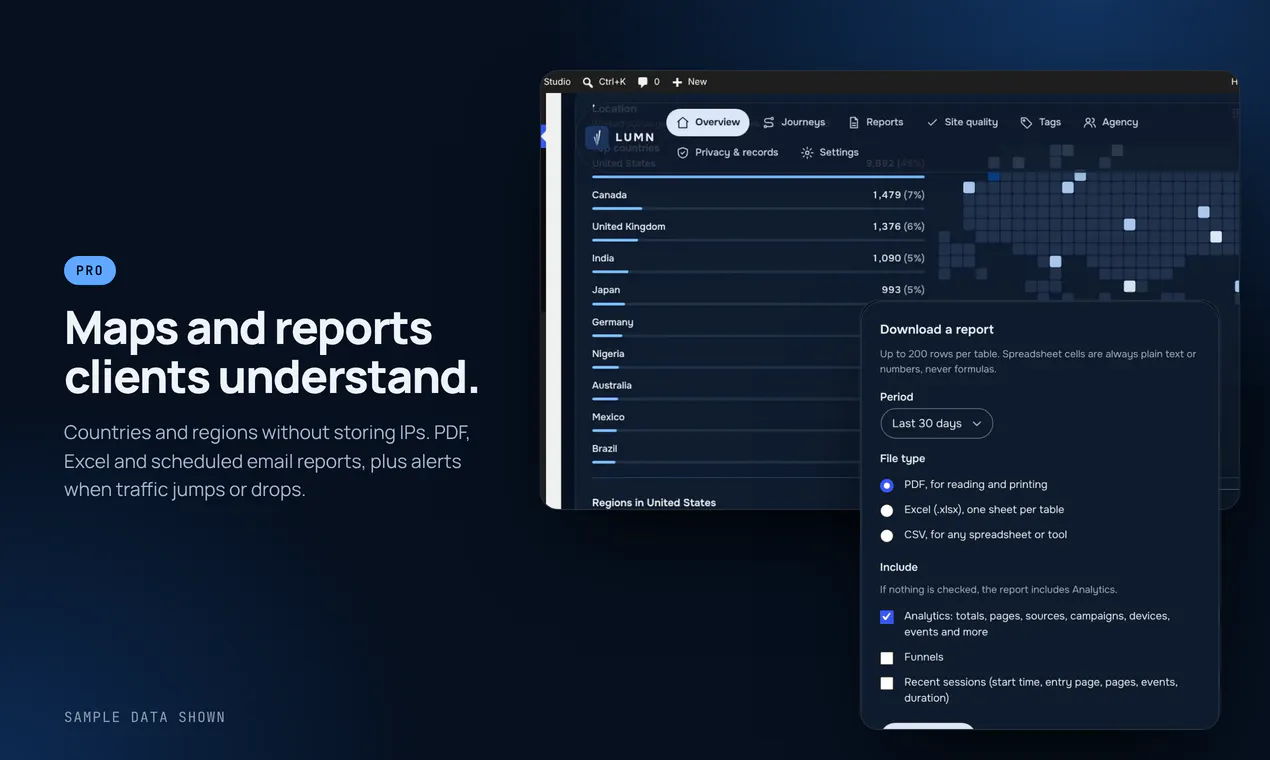This screenshot has width=1270, height=760.
Task: Click the India country name
Action: click(x=603, y=258)
